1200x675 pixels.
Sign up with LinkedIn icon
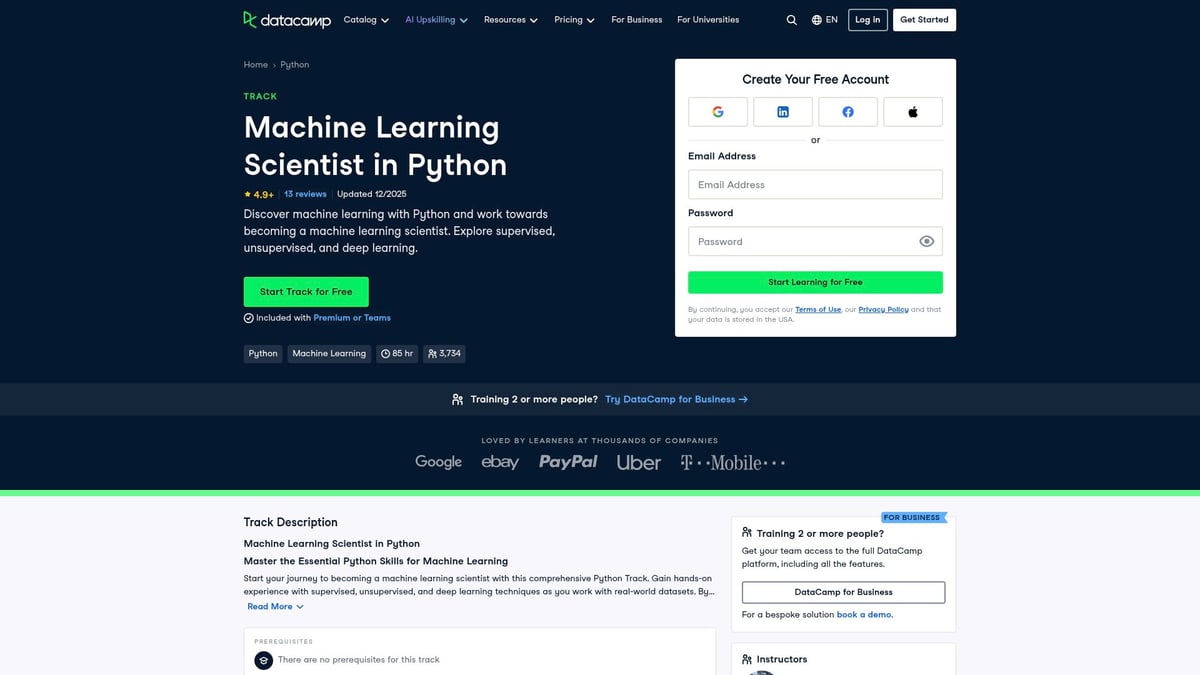tap(783, 112)
